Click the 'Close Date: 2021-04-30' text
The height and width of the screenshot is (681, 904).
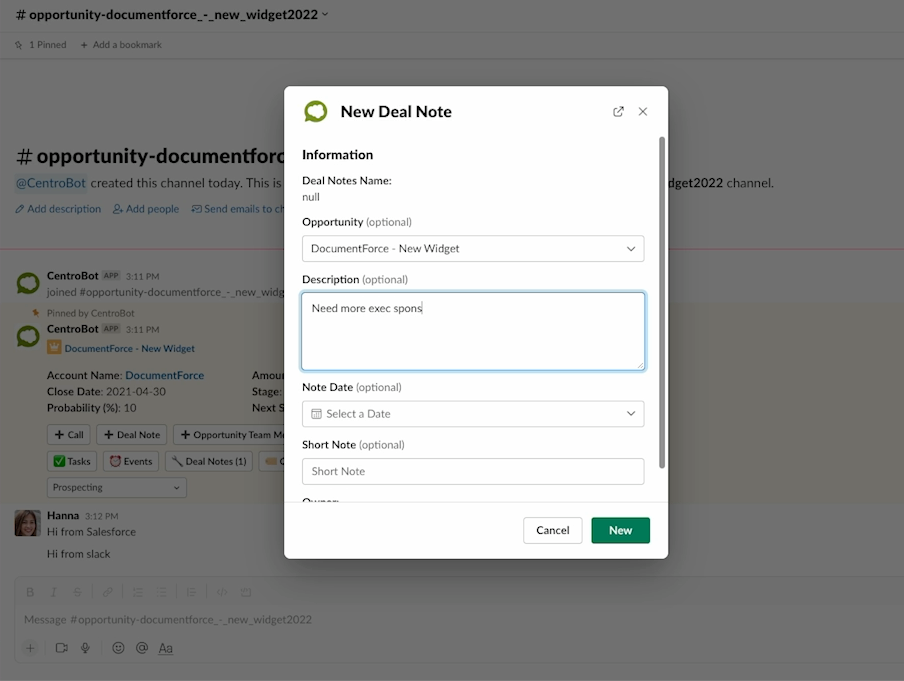point(106,392)
